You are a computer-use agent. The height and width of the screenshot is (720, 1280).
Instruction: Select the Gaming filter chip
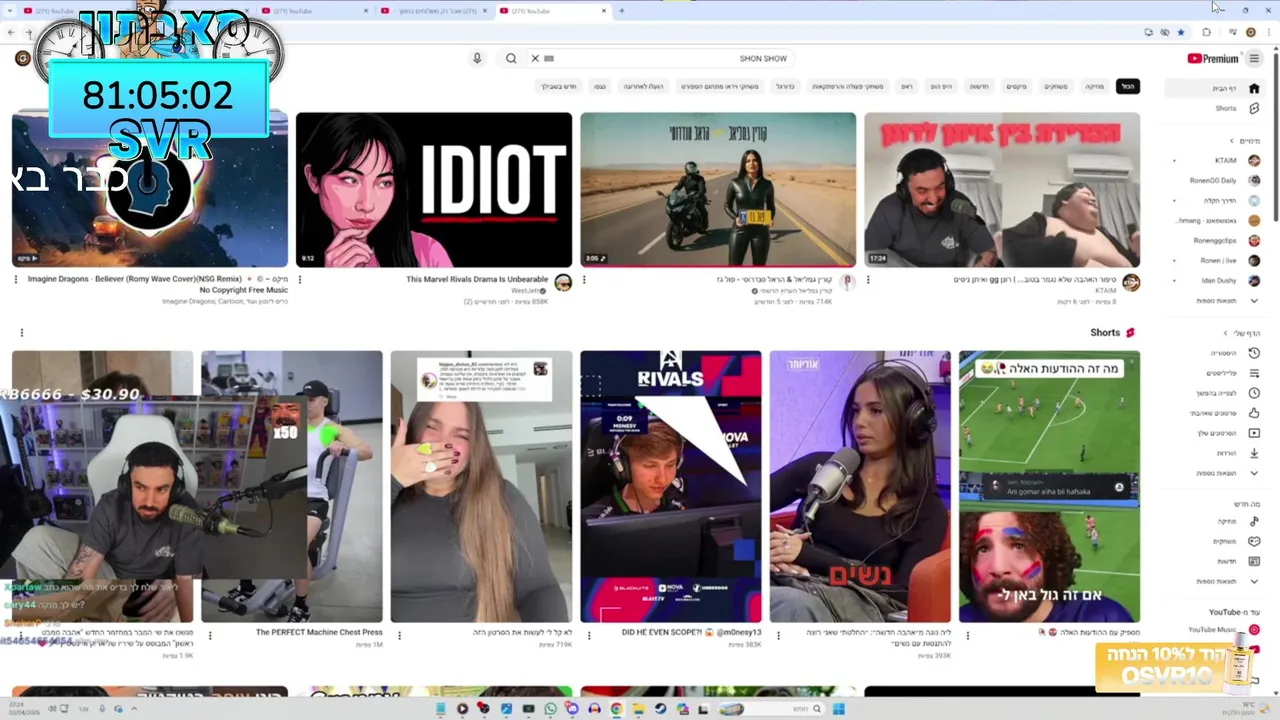pos(1056,86)
